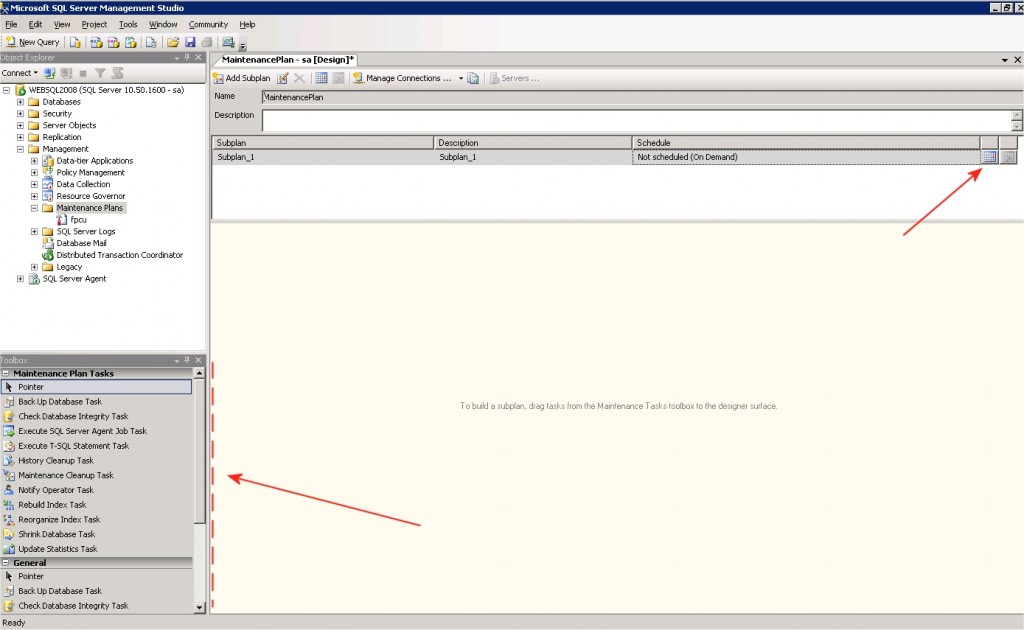Click the Filter icon in Object Explorer
The image size is (1024, 630).
coord(100,73)
